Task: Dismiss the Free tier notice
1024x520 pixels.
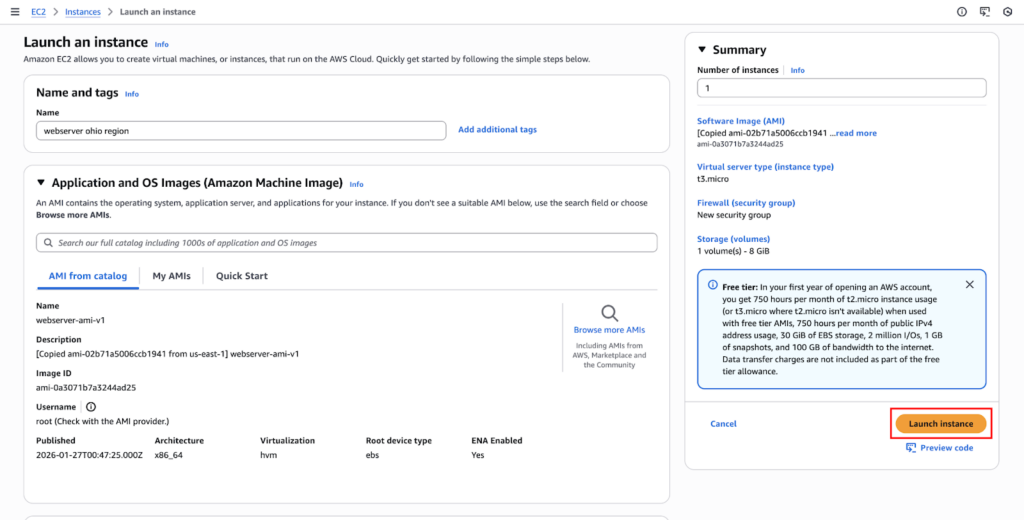Action: point(969,285)
